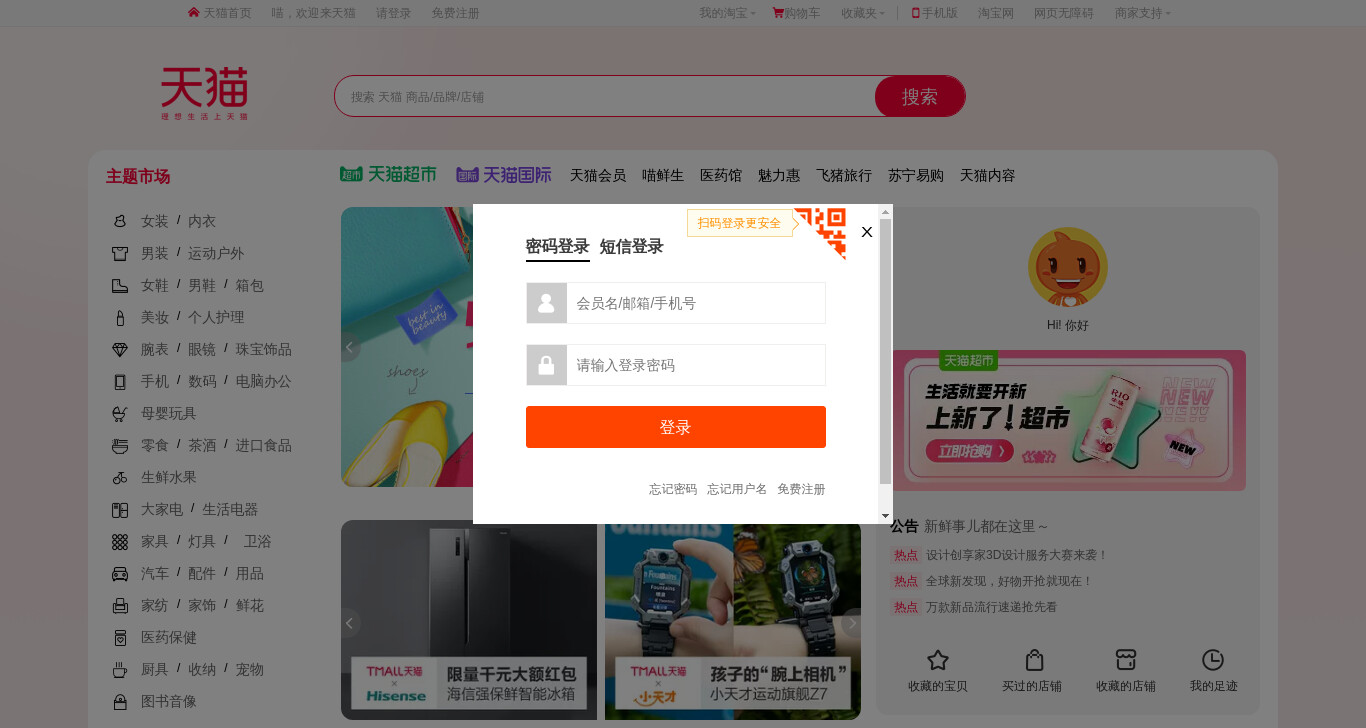Show previous banner with left arrow
Image resolution: width=1366 pixels, height=728 pixels.
click(349, 347)
